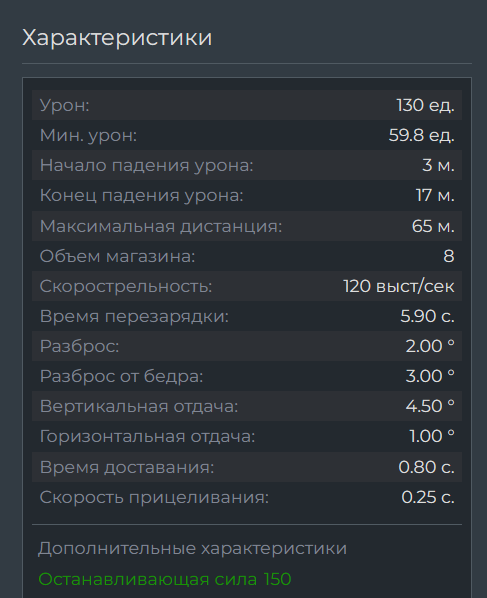Click the Конец падения урона label
Viewport: 487px width, 598px height.
(x=141, y=196)
